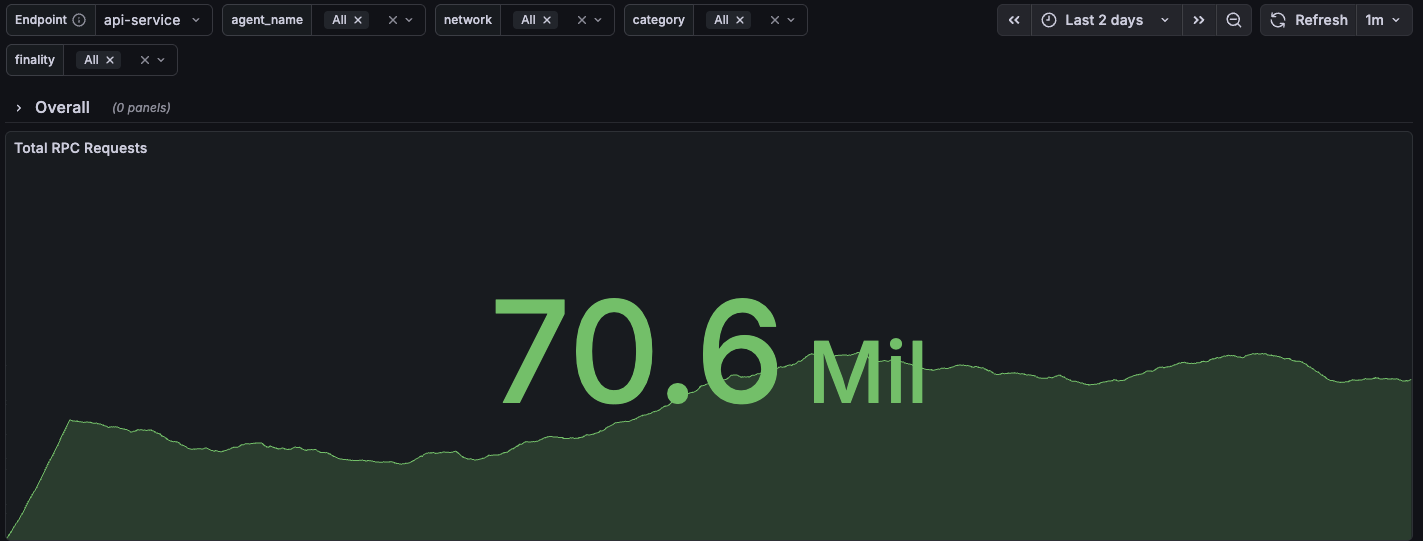Expand the category dropdown chevron
1423x541 pixels.
(792, 20)
